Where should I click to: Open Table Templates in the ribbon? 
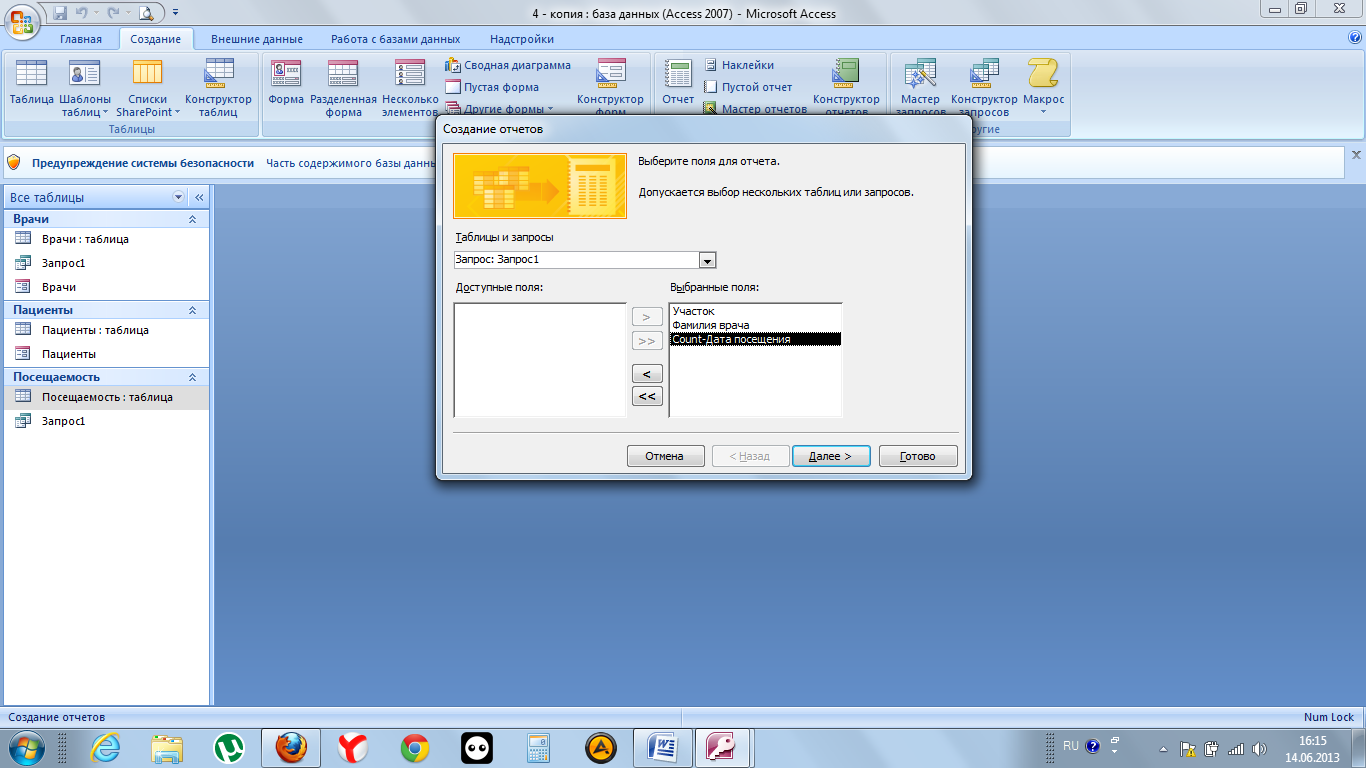pos(85,88)
